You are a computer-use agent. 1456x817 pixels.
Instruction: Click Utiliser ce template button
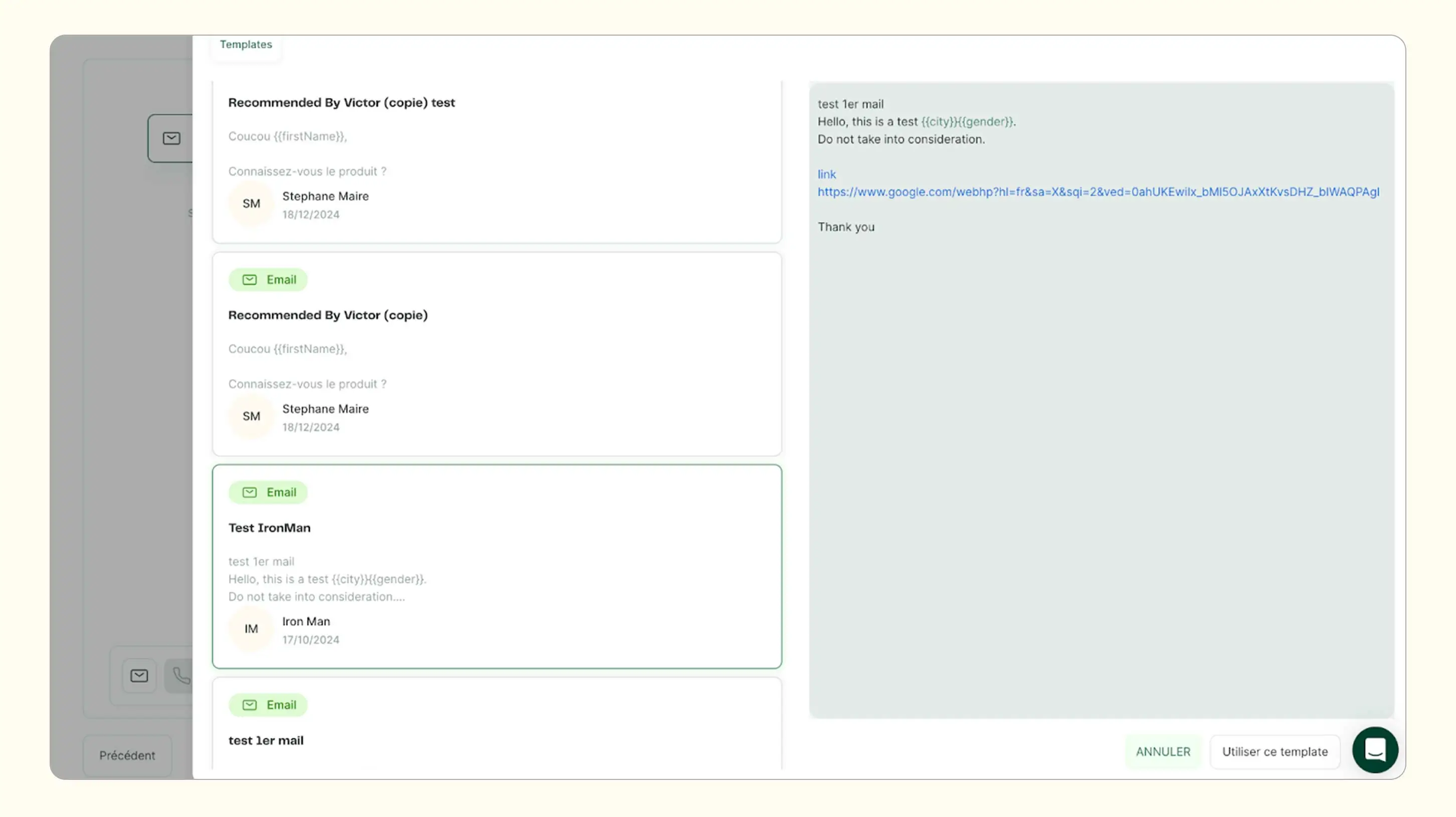[x=1275, y=751]
